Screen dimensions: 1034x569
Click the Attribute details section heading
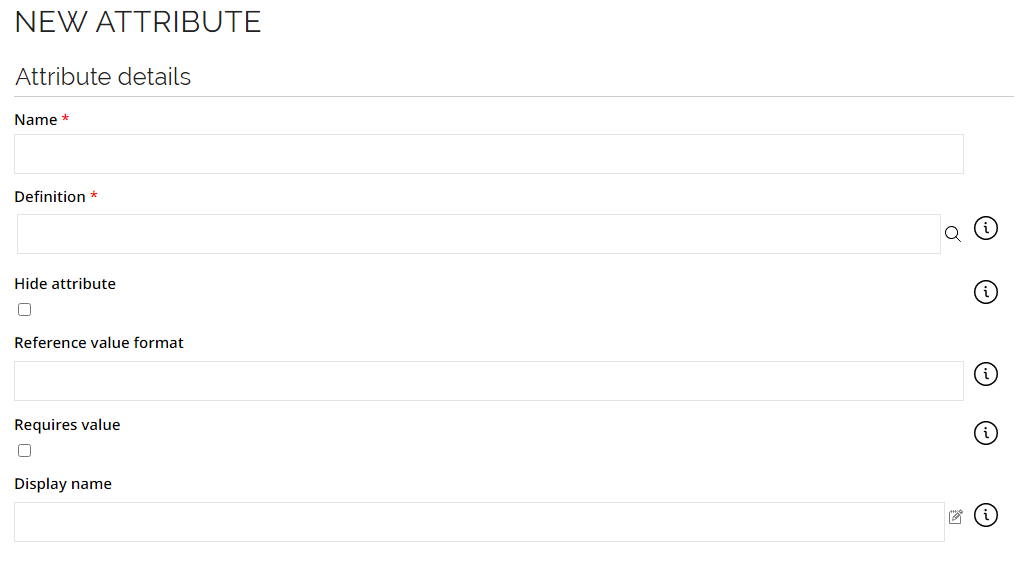[103, 76]
